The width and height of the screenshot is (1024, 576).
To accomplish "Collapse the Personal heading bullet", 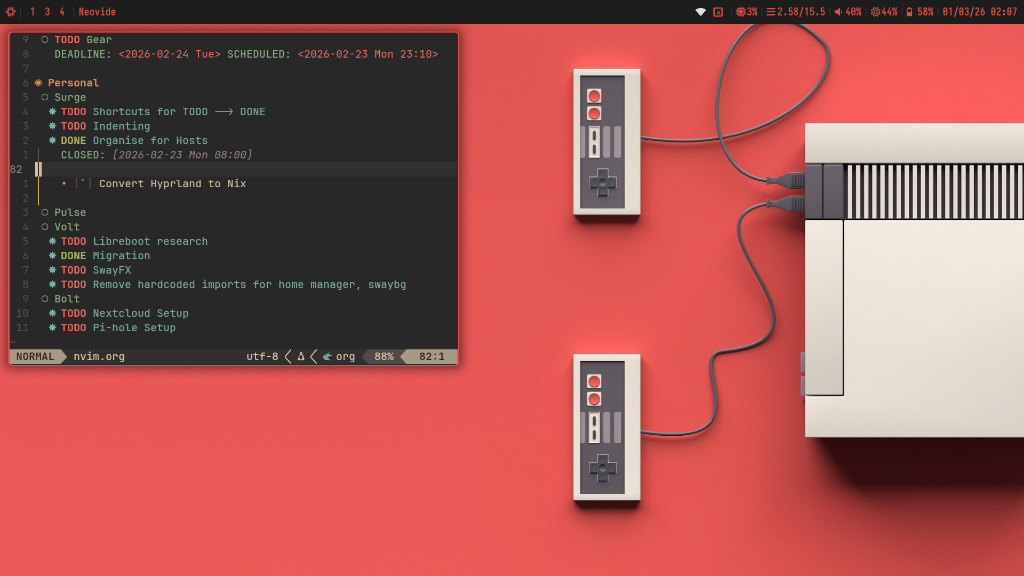I will (39, 83).
